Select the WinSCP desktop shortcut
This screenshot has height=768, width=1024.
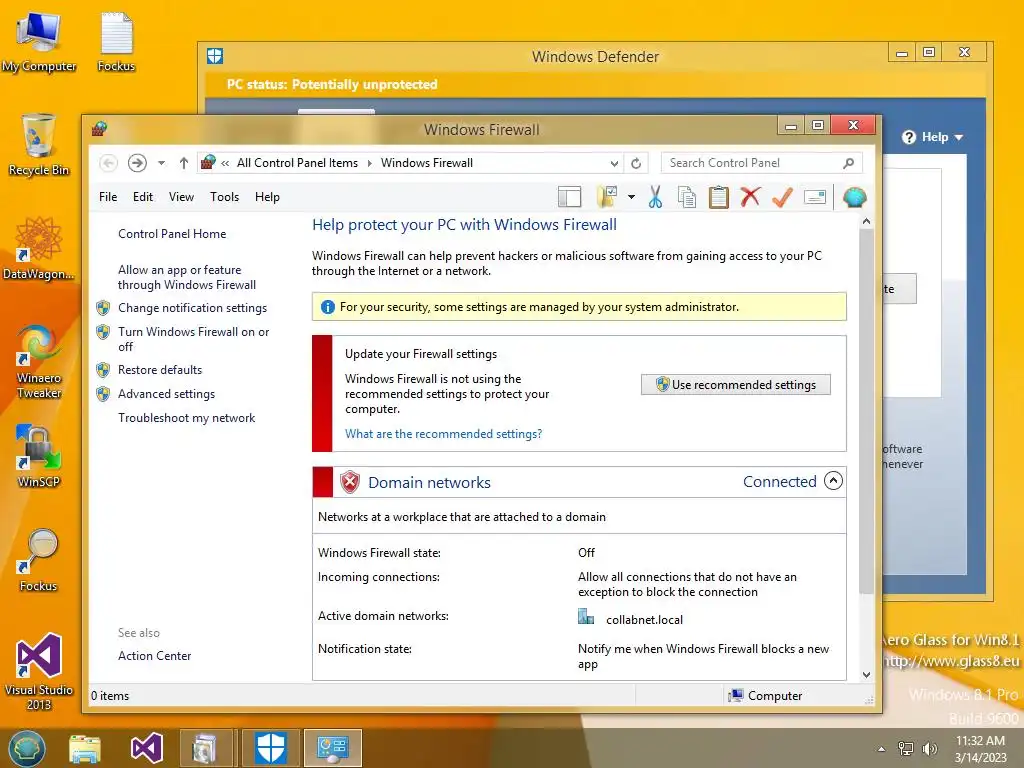point(39,456)
